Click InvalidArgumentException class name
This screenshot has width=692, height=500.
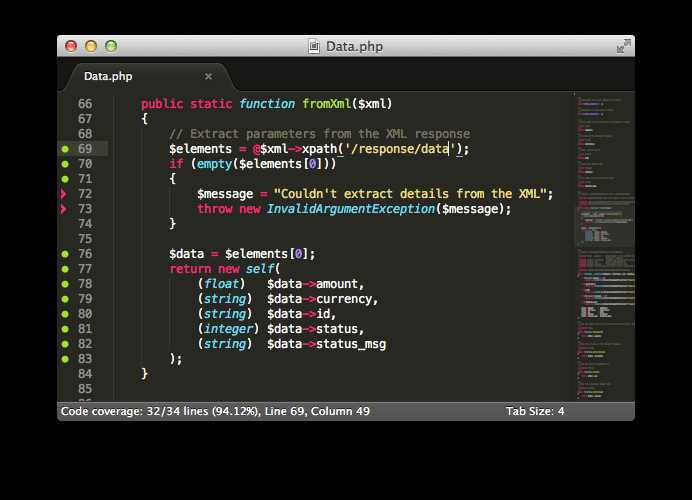[351, 209]
